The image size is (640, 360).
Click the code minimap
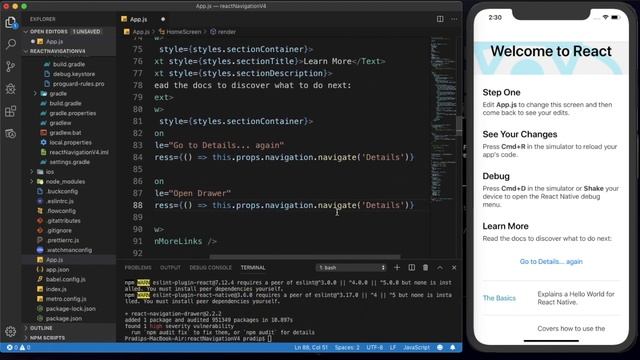(x=444, y=118)
